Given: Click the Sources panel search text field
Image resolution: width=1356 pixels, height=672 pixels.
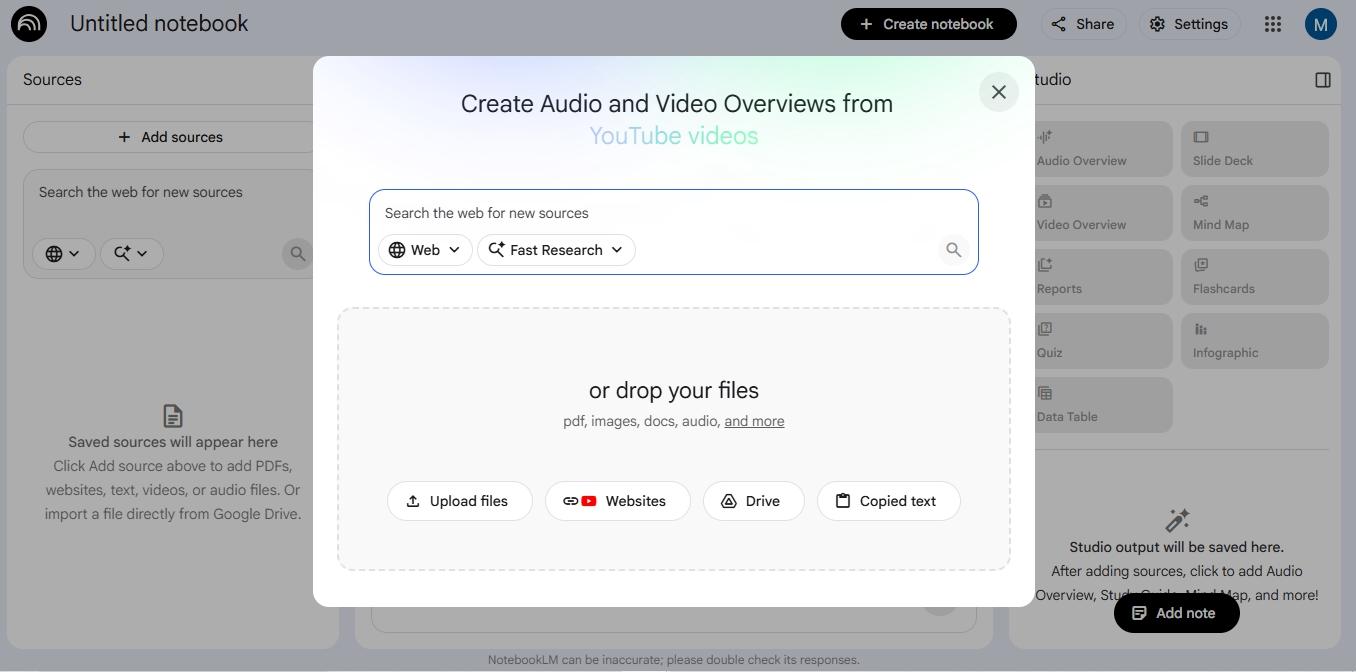Looking at the screenshot, I should 170,192.
